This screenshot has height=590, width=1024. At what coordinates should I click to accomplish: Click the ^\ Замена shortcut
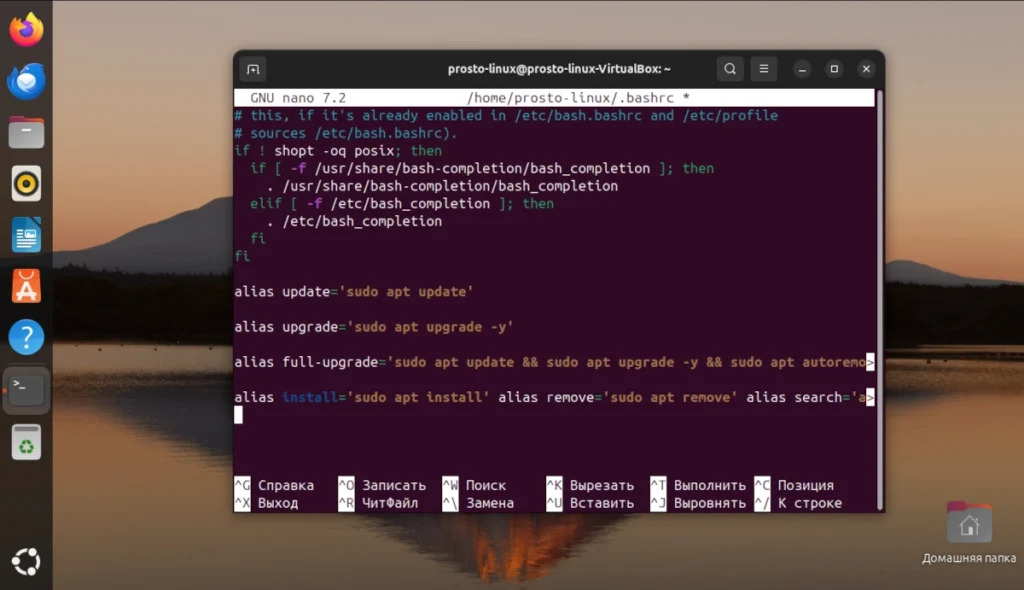point(478,503)
